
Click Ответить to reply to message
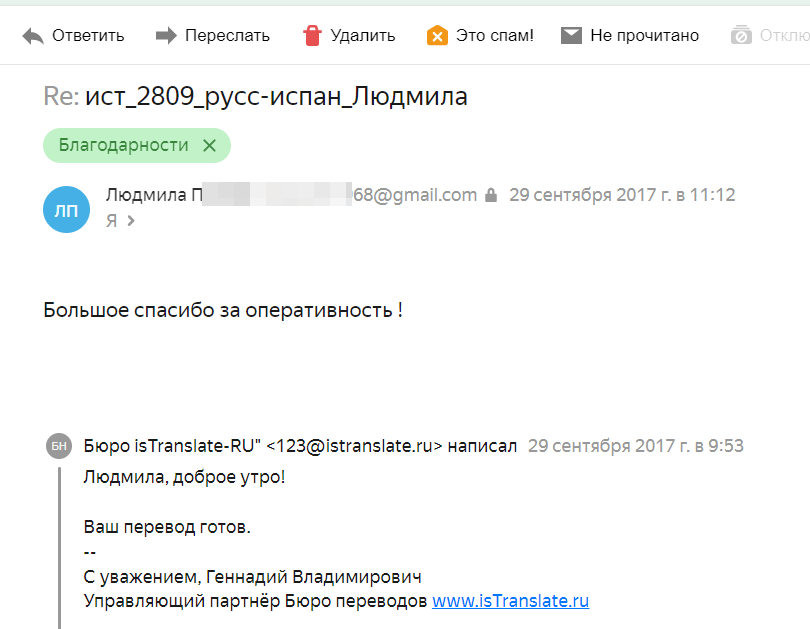click(88, 36)
